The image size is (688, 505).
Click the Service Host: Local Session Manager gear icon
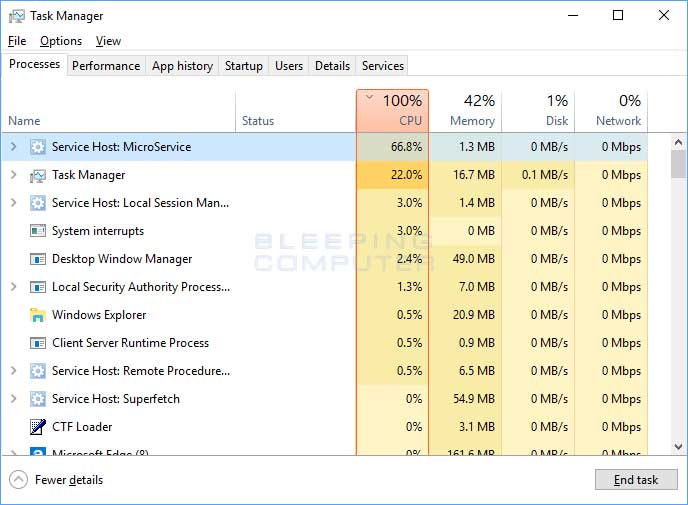pyautogui.click(x=38, y=203)
